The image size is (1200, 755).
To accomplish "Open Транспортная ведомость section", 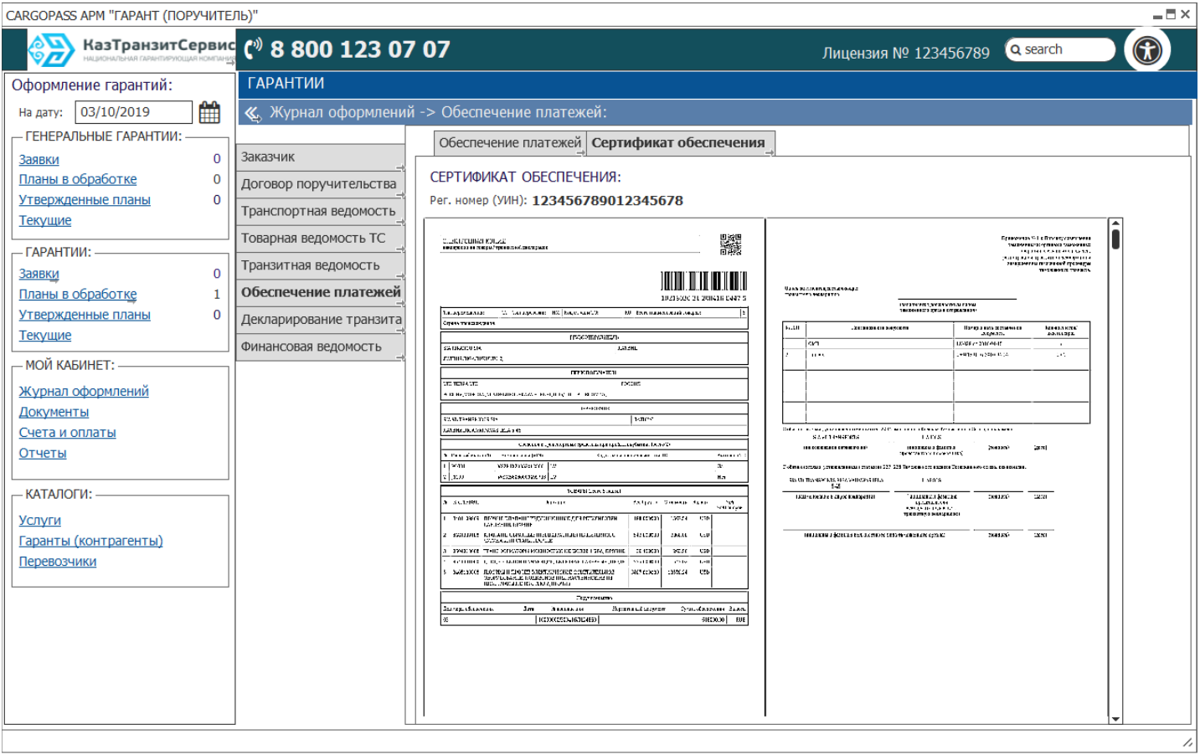I will tap(320, 211).
